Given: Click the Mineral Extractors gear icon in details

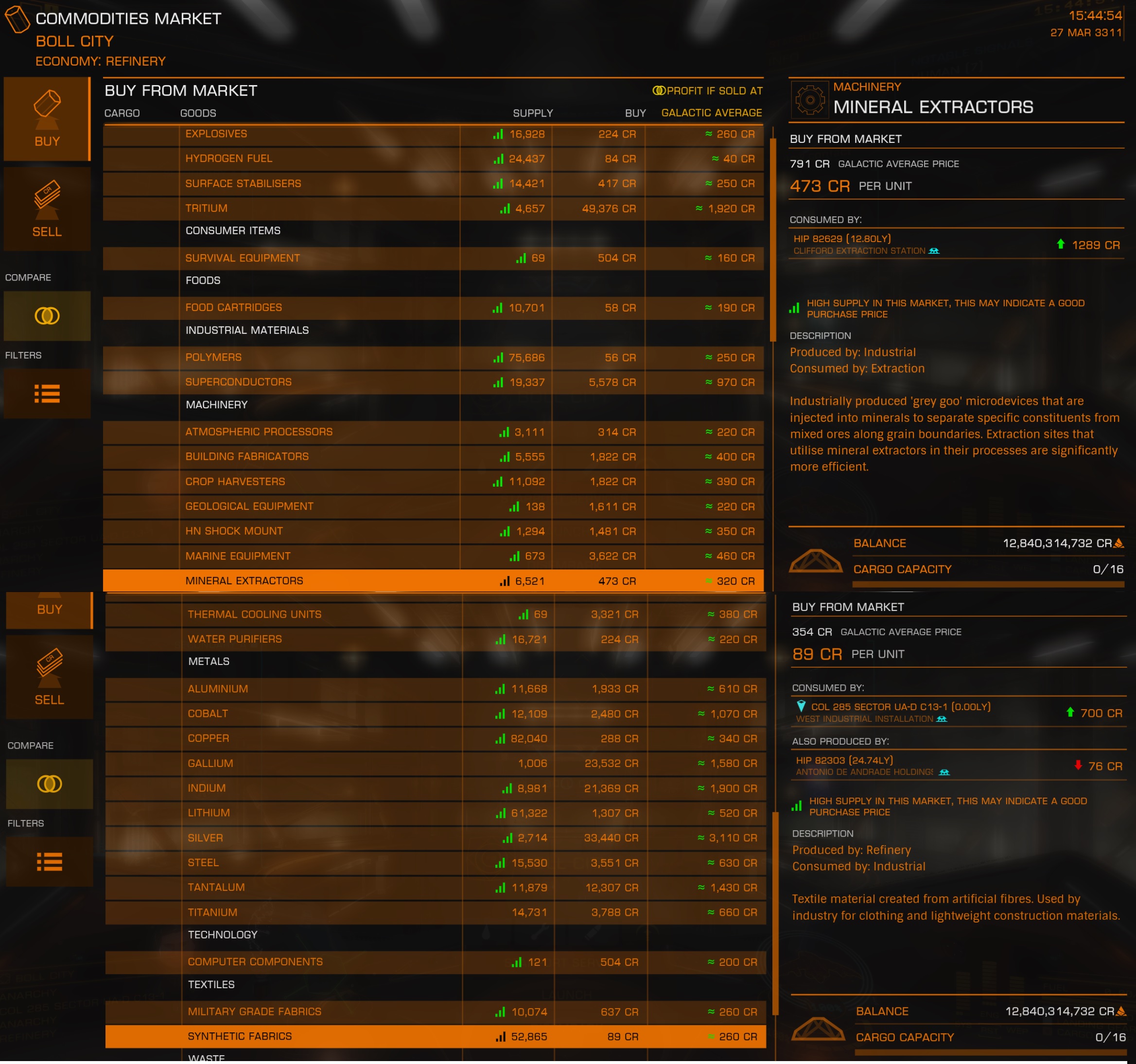Looking at the screenshot, I should click(x=810, y=100).
